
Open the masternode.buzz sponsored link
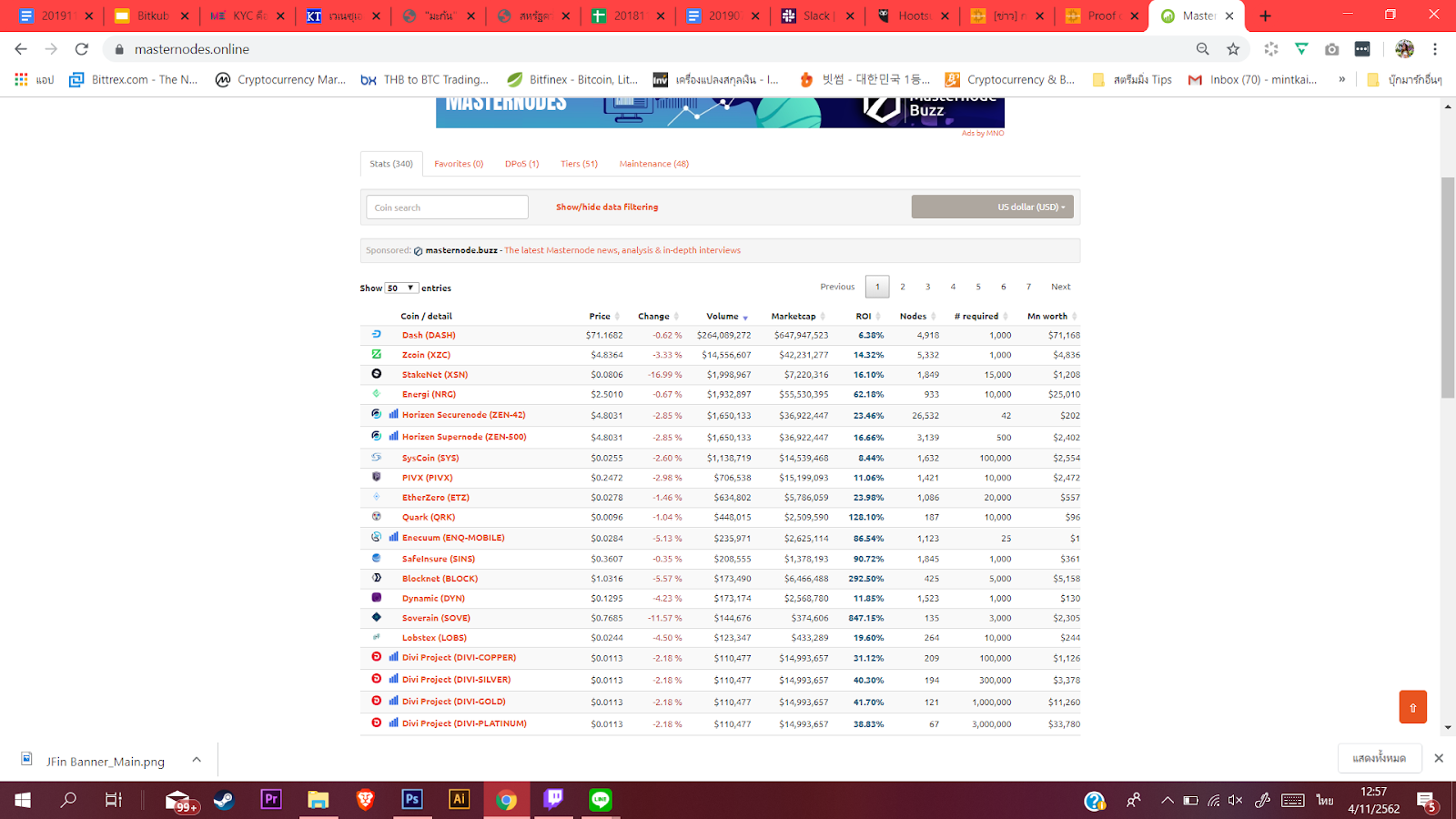(x=461, y=250)
